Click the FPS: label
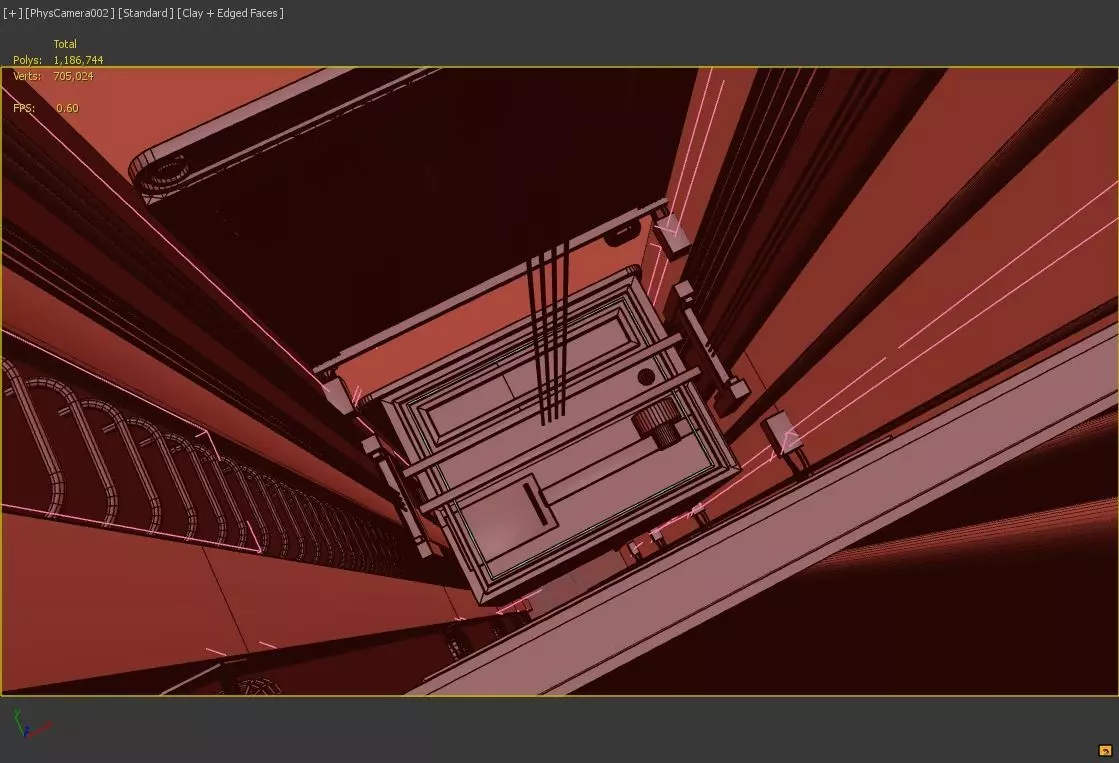Image resolution: width=1119 pixels, height=763 pixels. 24,108
